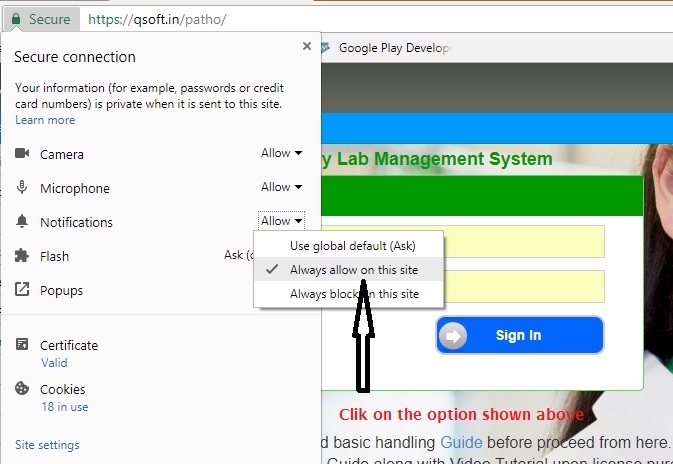Click the Flash puzzle piece icon
Viewport: 673px width, 464px height.
pos(23,256)
